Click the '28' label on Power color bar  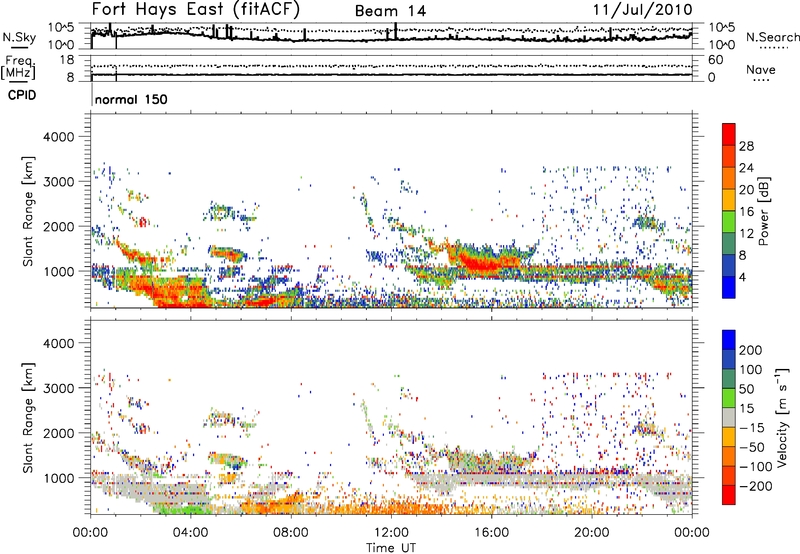pos(746,146)
